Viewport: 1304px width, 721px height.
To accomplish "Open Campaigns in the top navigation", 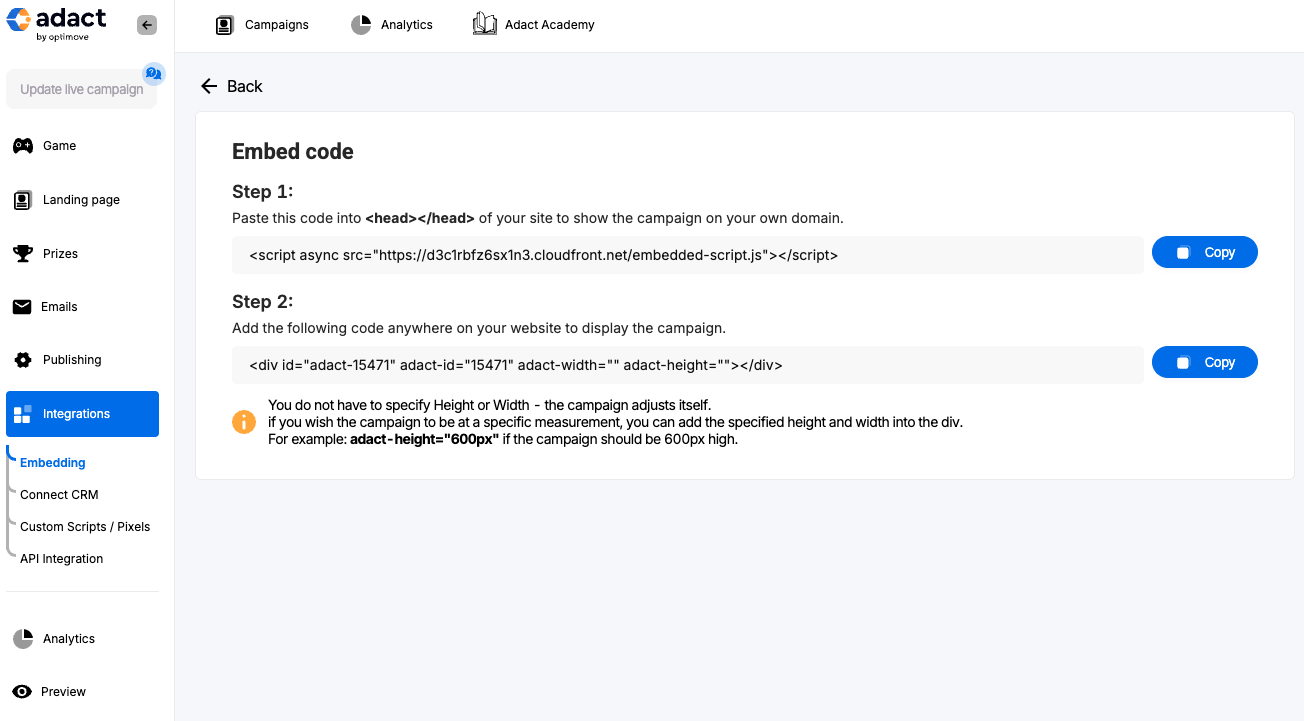I will (x=263, y=25).
